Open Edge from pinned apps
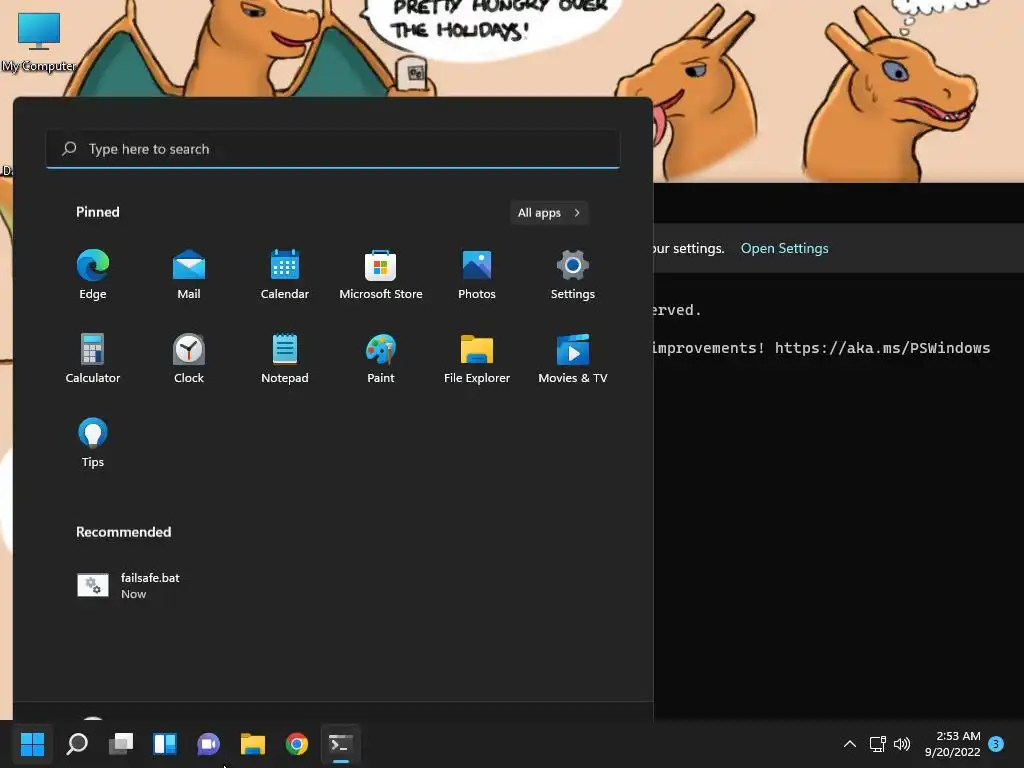 click(93, 274)
